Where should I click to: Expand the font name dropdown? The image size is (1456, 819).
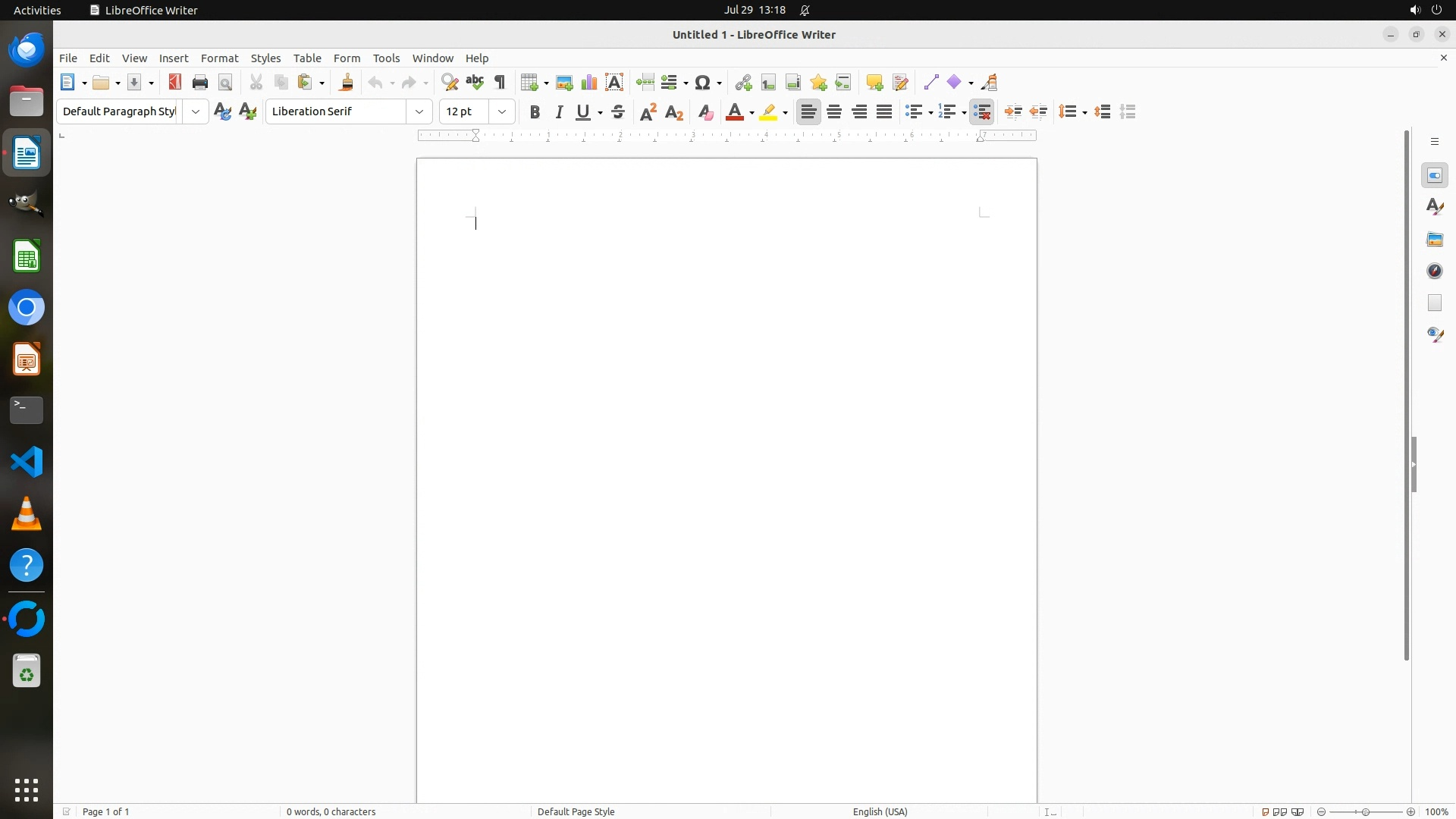tap(419, 112)
